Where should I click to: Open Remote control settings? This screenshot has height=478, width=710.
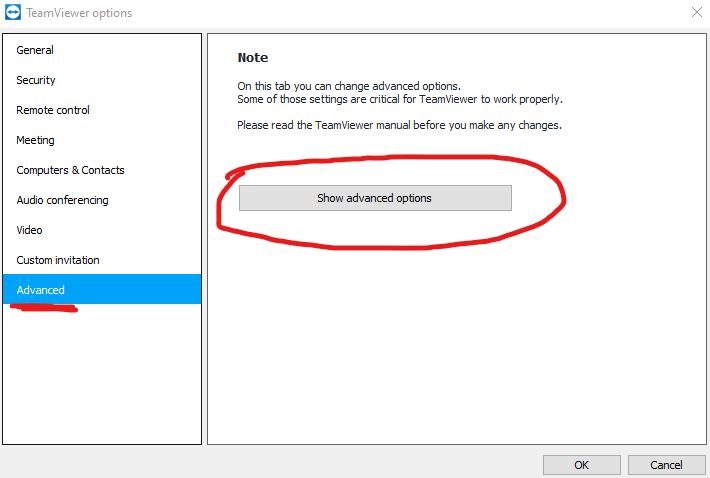pyautogui.click(x=102, y=110)
